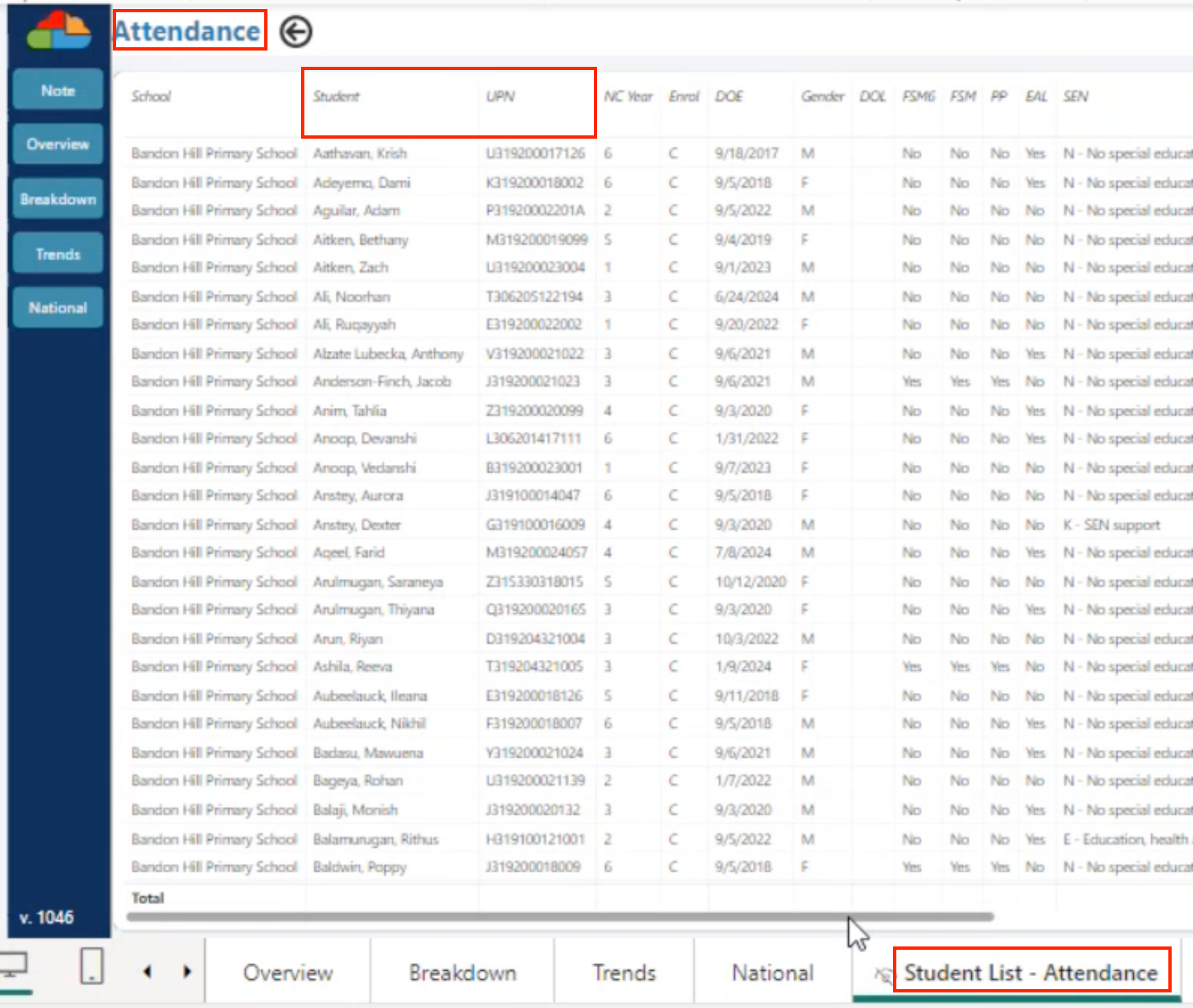Switch to the Trends page tab
Viewport: 1193px width, 1008px height.
[624, 972]
